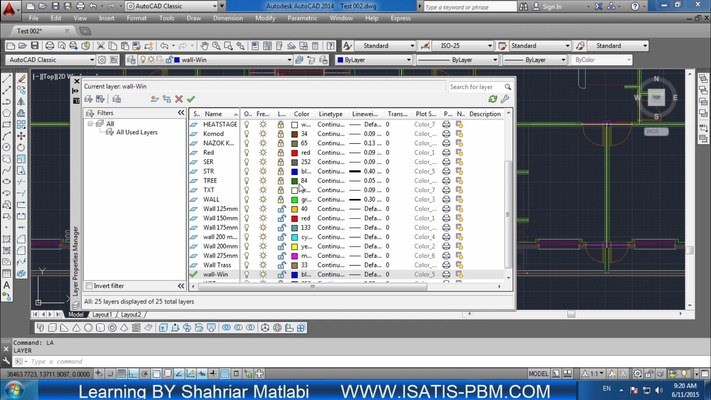
Task: Select the Erase modify tool
Action: pos(21,79)
